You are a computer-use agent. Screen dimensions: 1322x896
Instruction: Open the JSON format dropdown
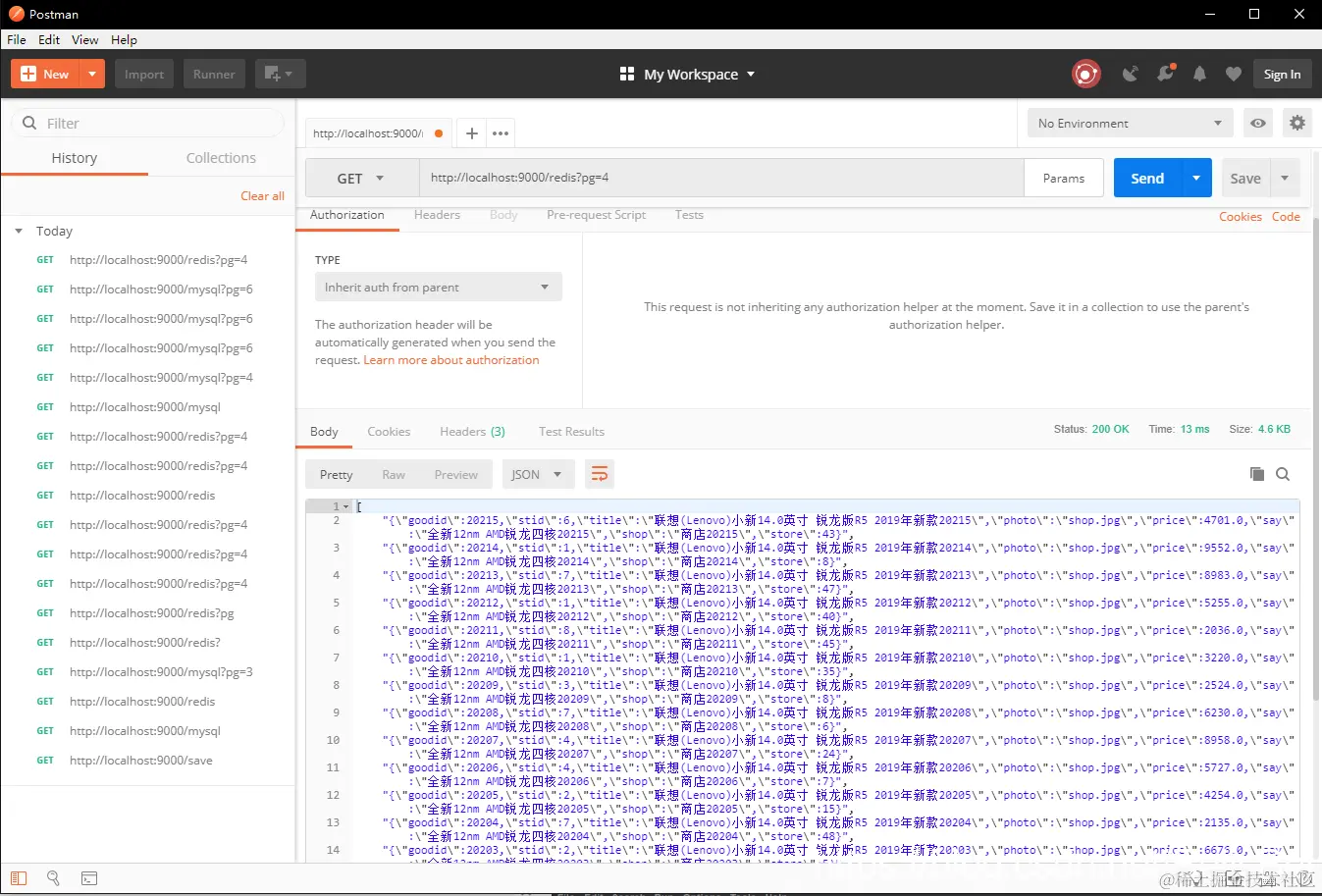coord(537,475)
